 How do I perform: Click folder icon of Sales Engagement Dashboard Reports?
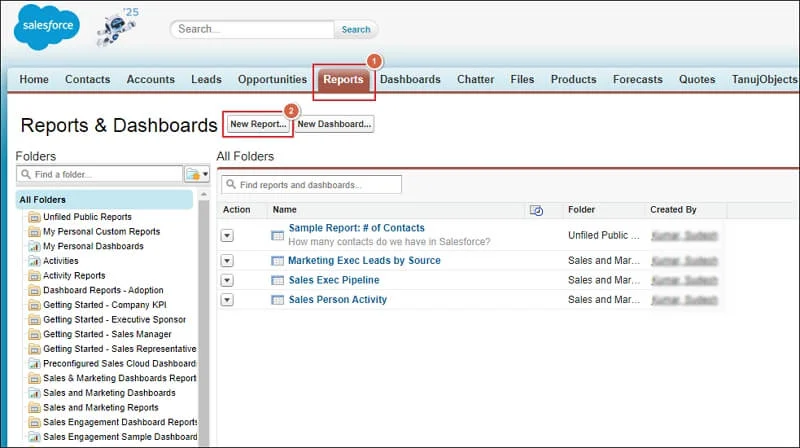coord(34,422)
